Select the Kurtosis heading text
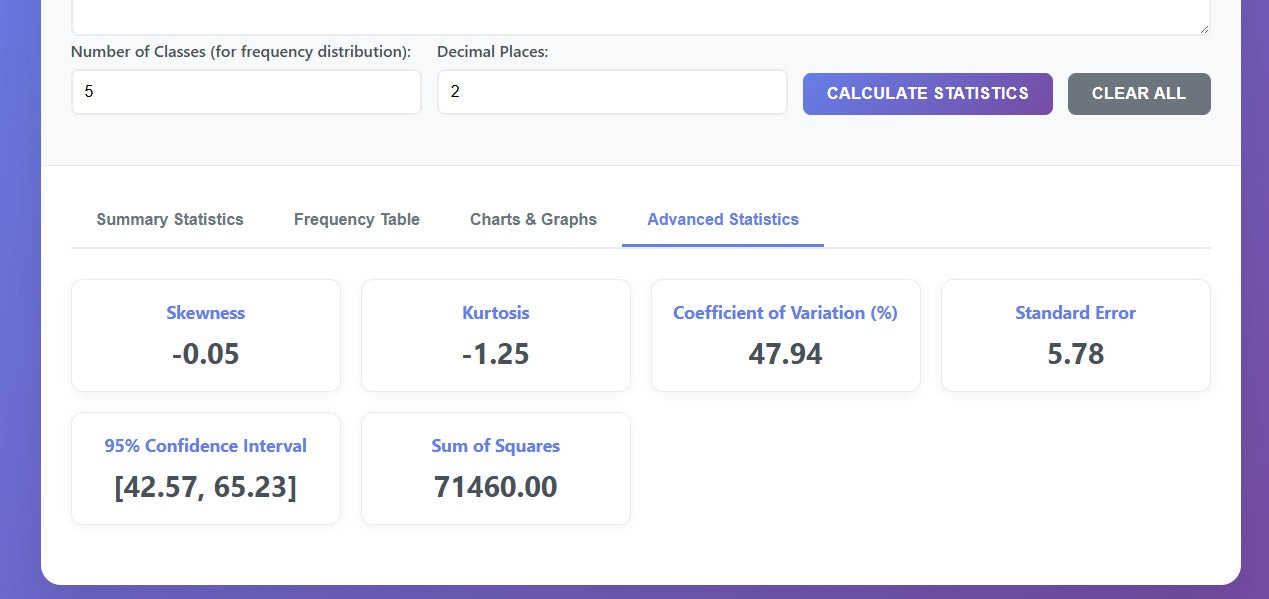Viewport: 1269px width, 599px height. [x=495, y=313]
